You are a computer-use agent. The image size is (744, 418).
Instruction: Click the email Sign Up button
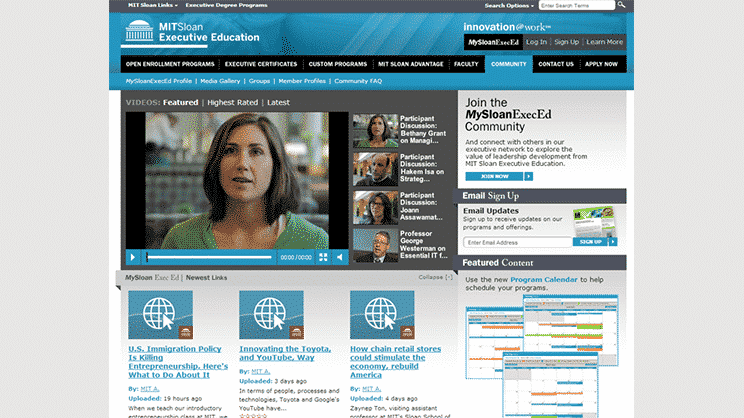pyautogui.click(x=590, y=242)
